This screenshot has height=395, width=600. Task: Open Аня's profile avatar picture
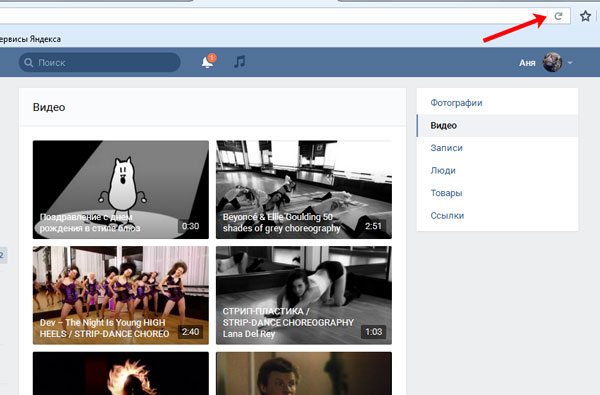(x=552, y=62)
